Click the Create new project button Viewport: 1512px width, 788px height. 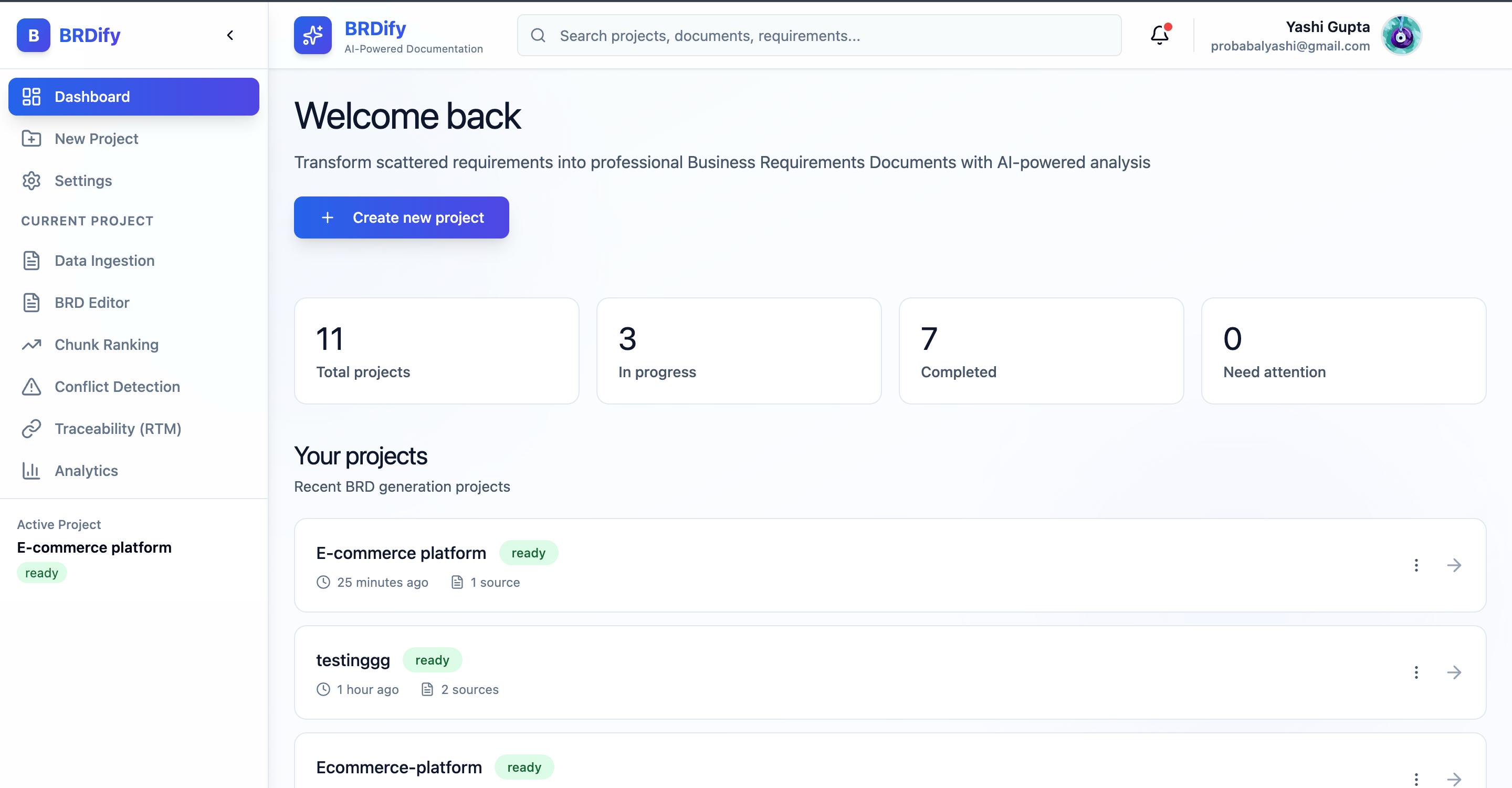tap(402, 217)
